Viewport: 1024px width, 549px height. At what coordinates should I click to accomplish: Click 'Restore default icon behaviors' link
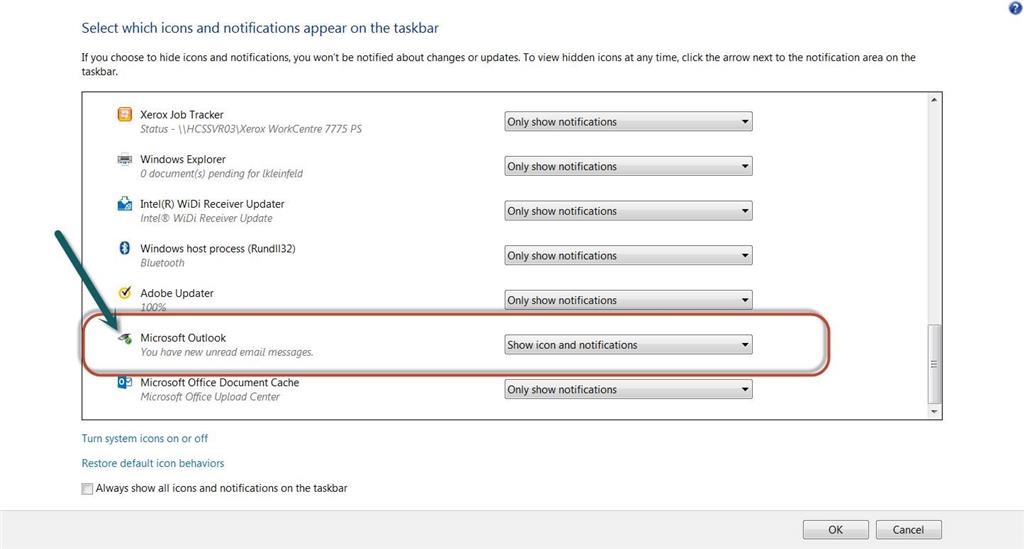pyautogui.click(x=153, y=463)
